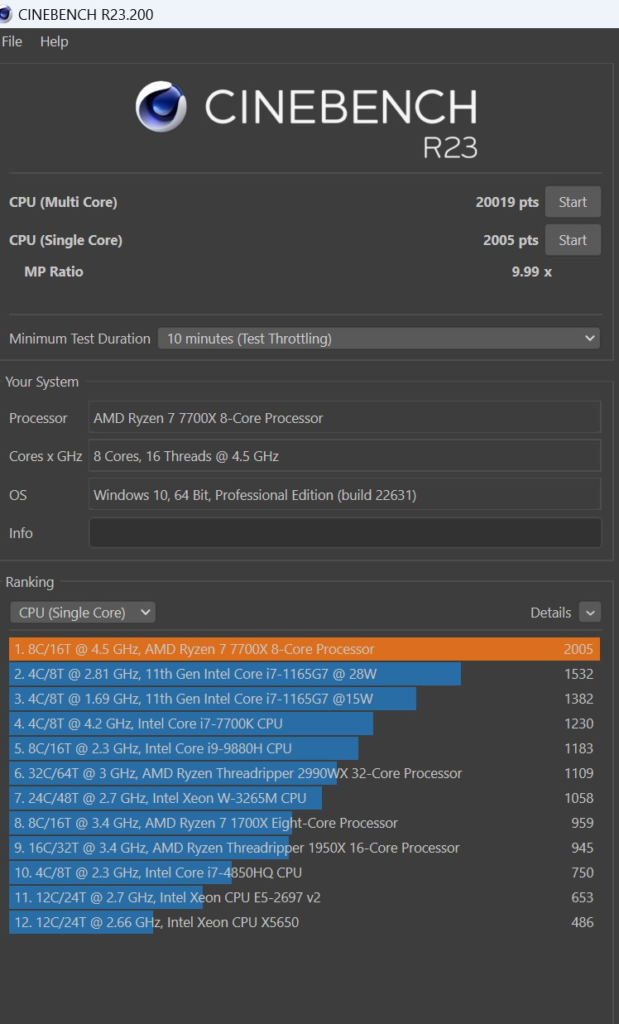The image size is (619, 1024).
Task: Expand the Details dropdown arrow
Action: point(590,613)
